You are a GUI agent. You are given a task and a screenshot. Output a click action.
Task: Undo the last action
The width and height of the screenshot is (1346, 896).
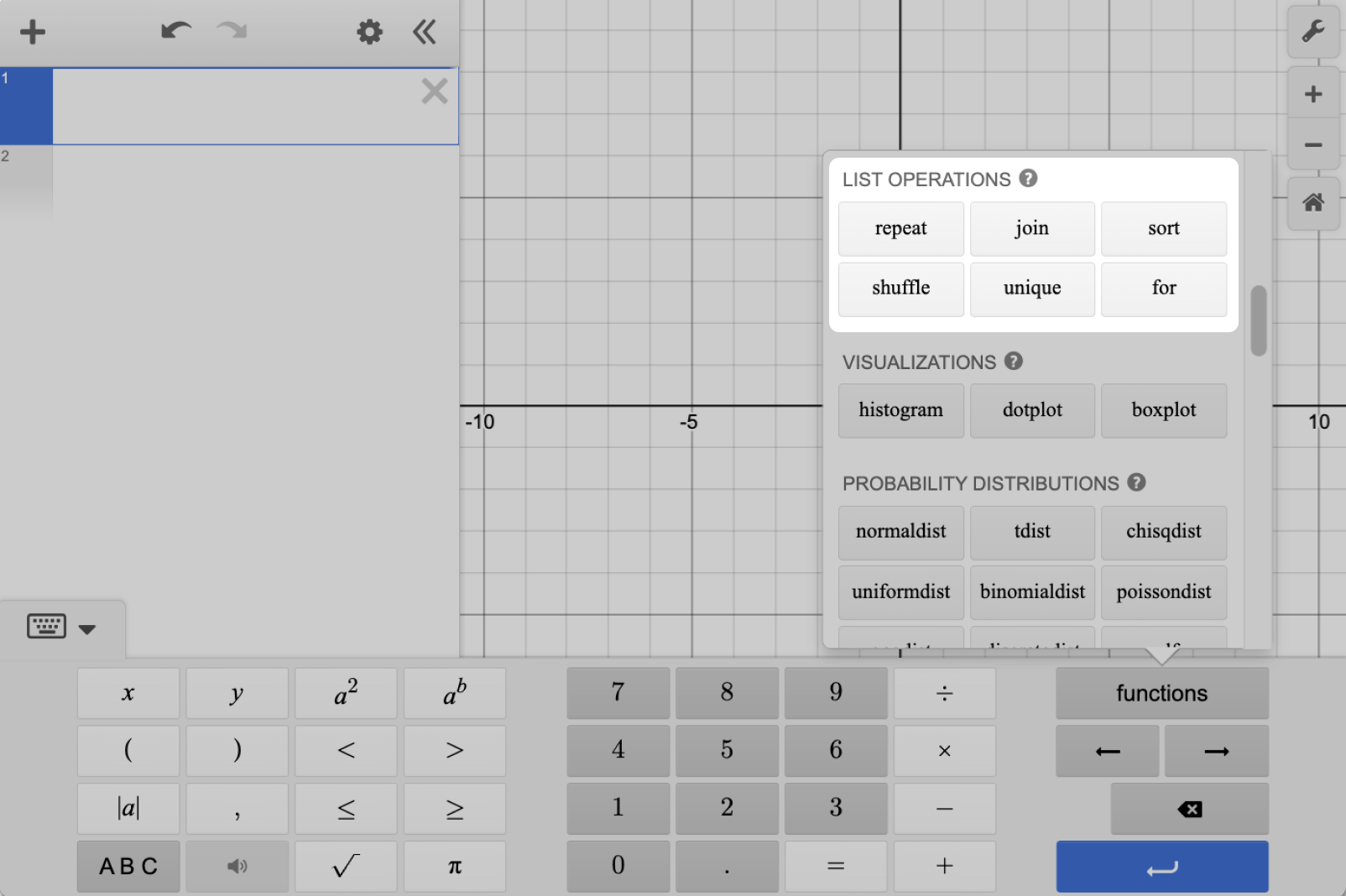(x=176, y=32)
